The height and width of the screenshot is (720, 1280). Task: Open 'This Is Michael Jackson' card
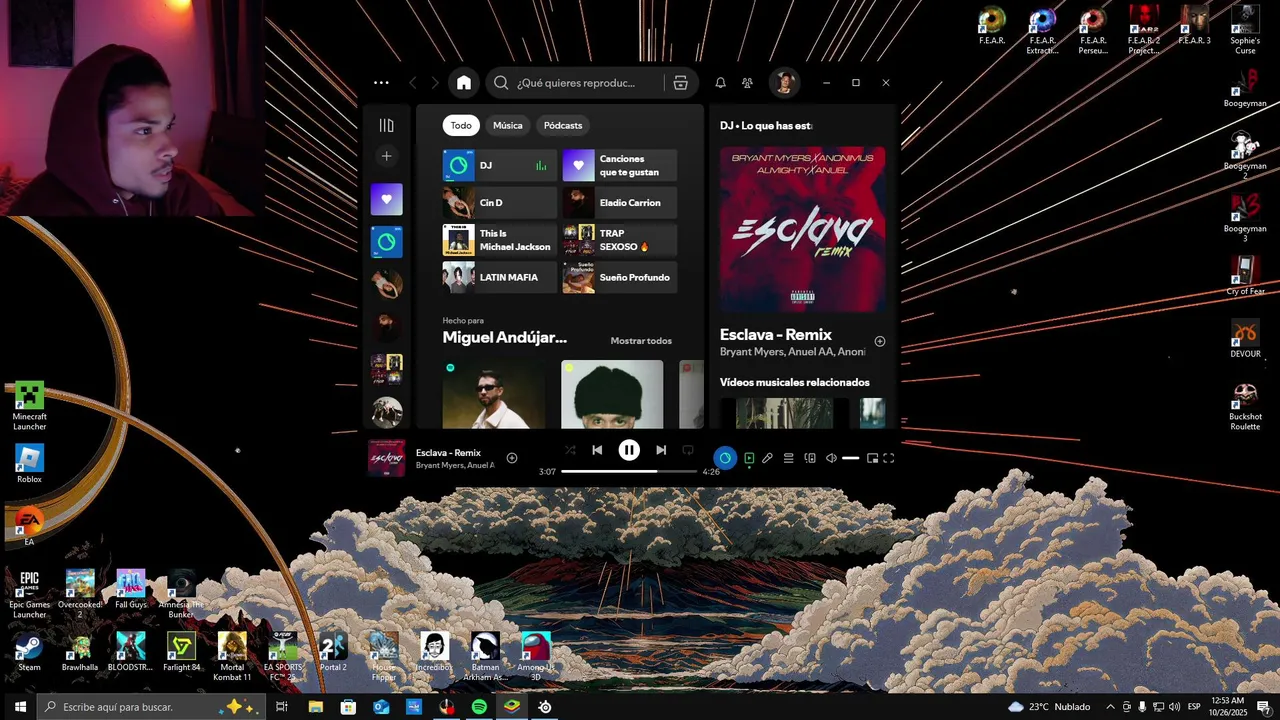click(499, 240)
